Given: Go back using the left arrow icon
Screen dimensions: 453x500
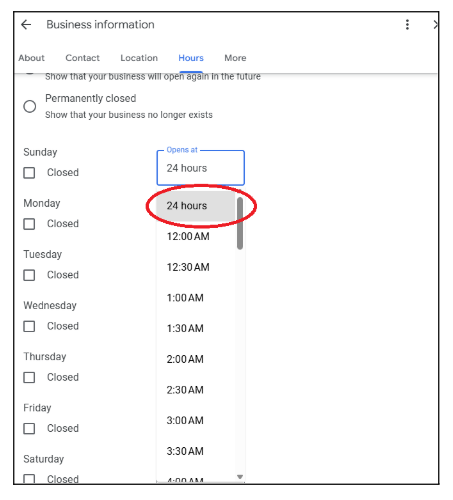Looking at the screenshot, I should [26, 25].
